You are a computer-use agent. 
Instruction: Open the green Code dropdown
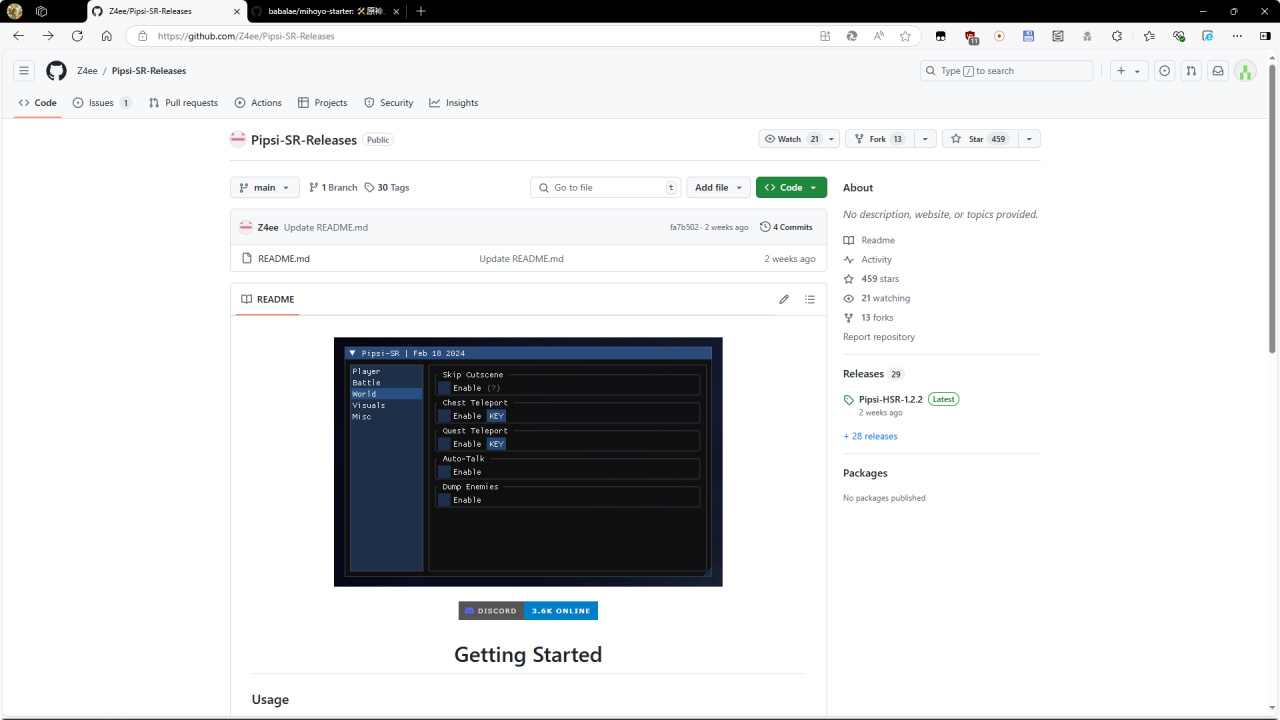click(x=791, y=187)
